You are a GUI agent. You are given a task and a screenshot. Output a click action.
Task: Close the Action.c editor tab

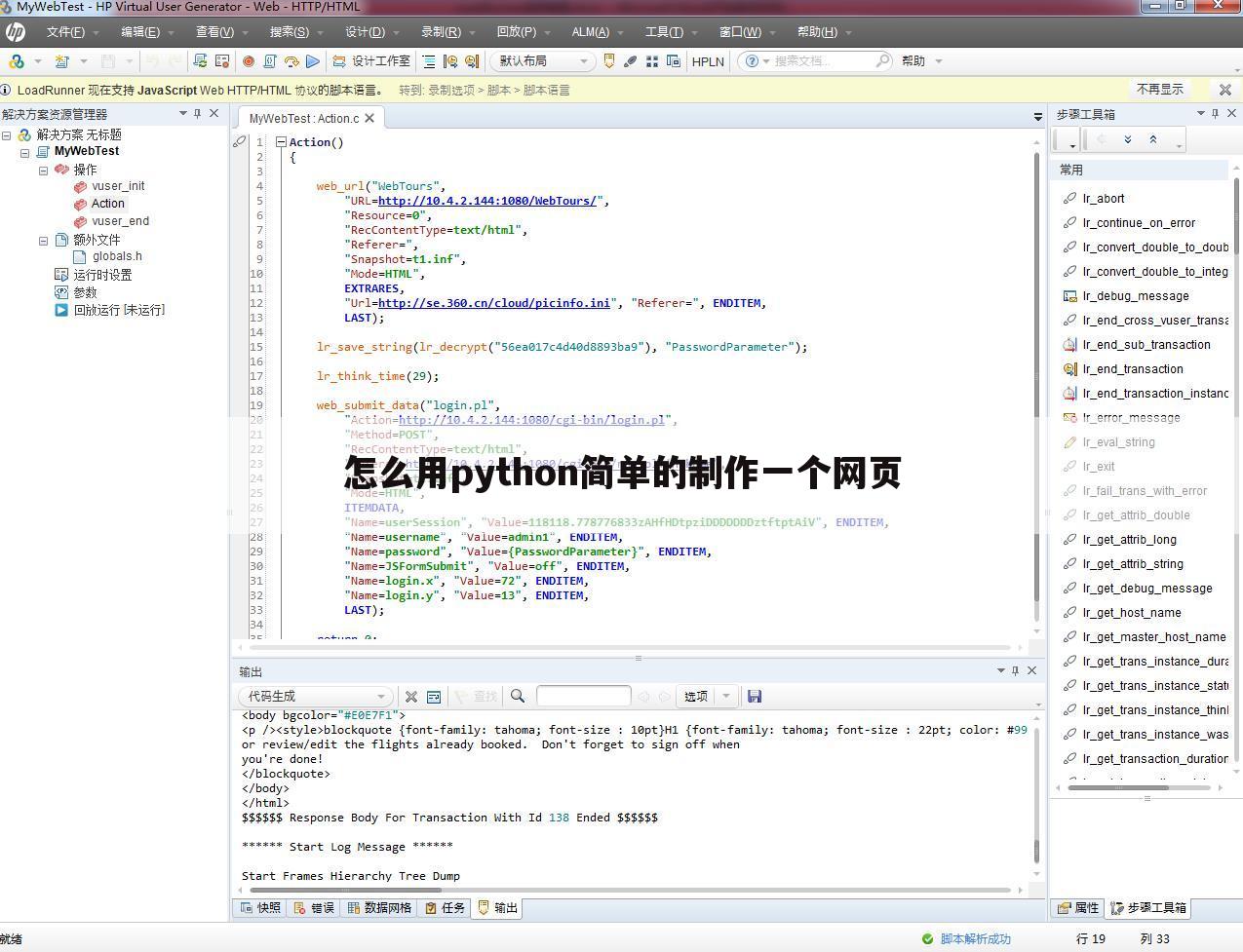tap(369, 119)
